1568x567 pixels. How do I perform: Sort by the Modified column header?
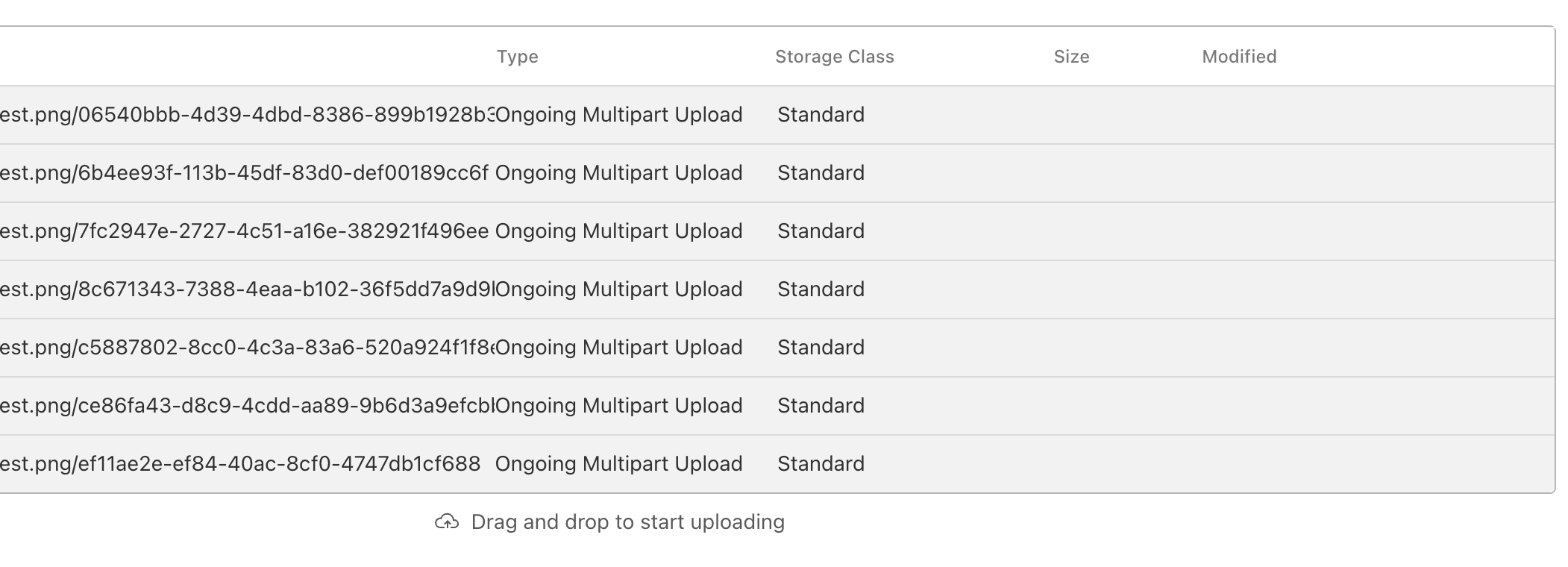click(1239, 57)
